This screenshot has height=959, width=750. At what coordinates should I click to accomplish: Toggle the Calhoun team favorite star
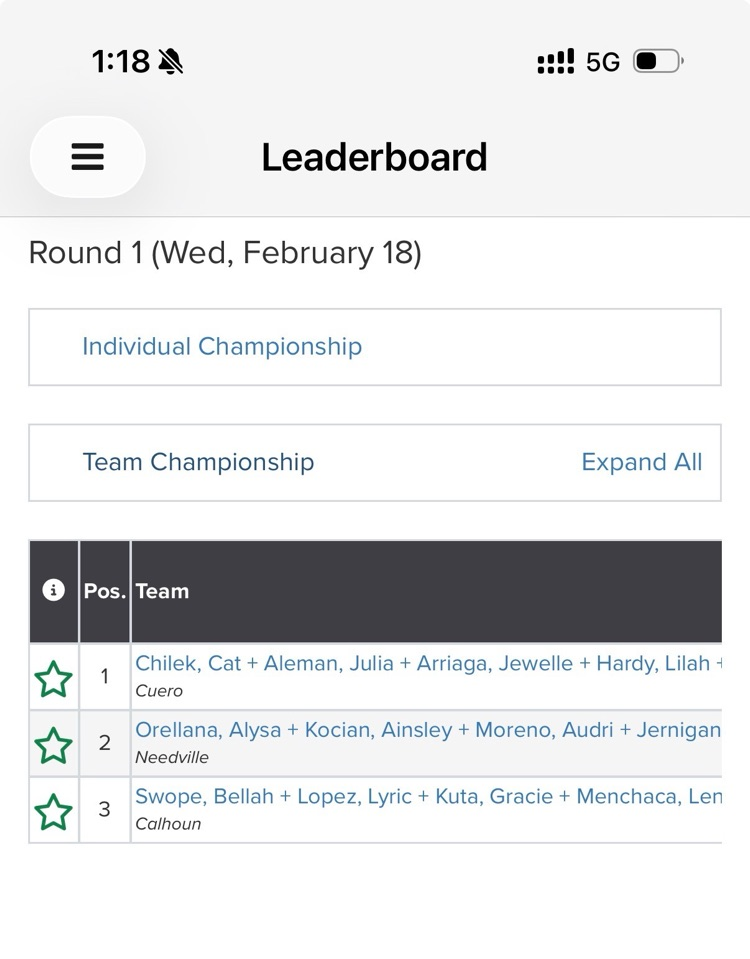54,812
